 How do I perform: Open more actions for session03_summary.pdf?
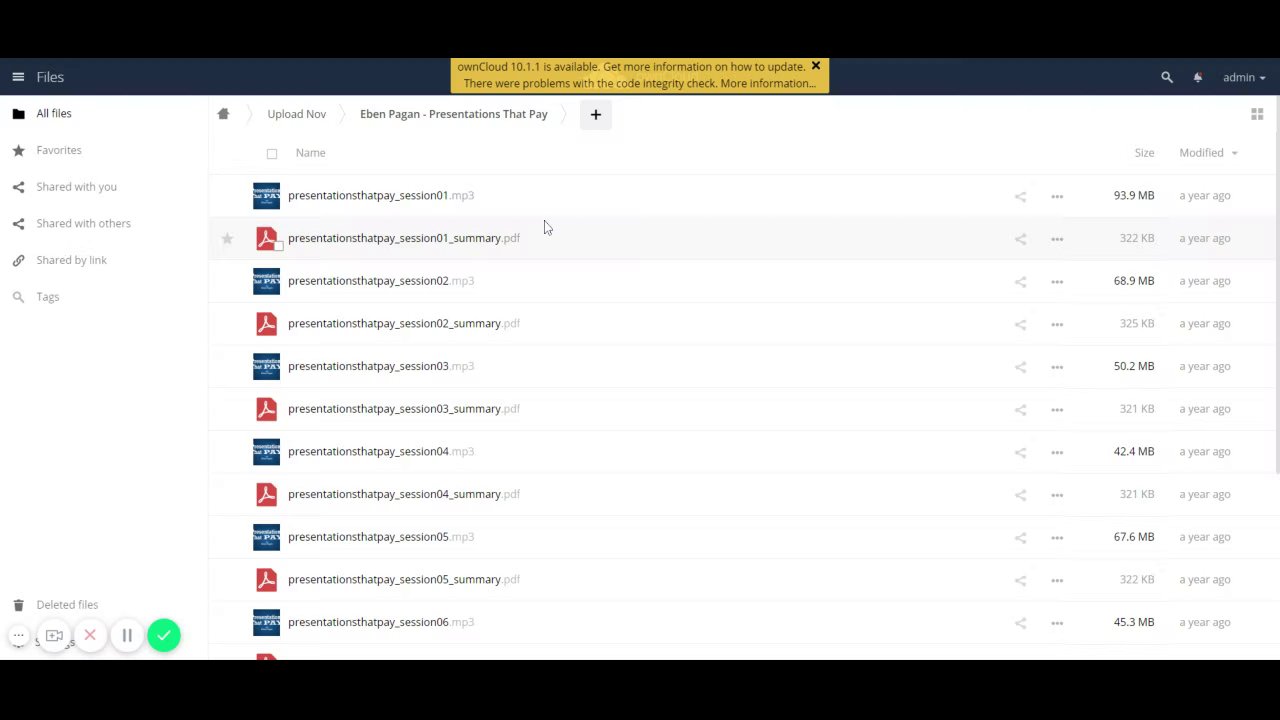point(1057,409)
